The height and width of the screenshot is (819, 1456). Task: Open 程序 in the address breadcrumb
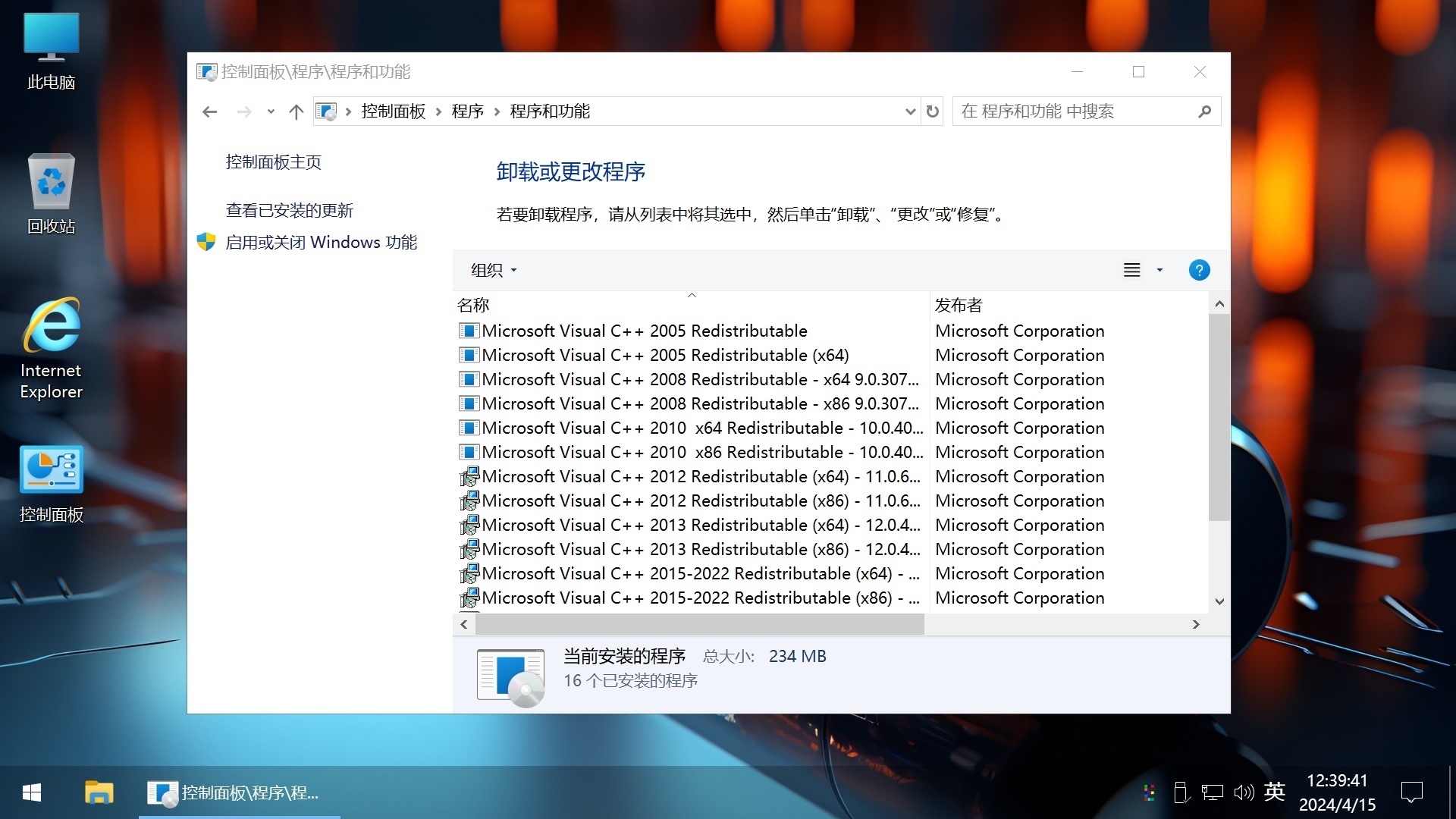pyautogui.click(x=468, y=111)
